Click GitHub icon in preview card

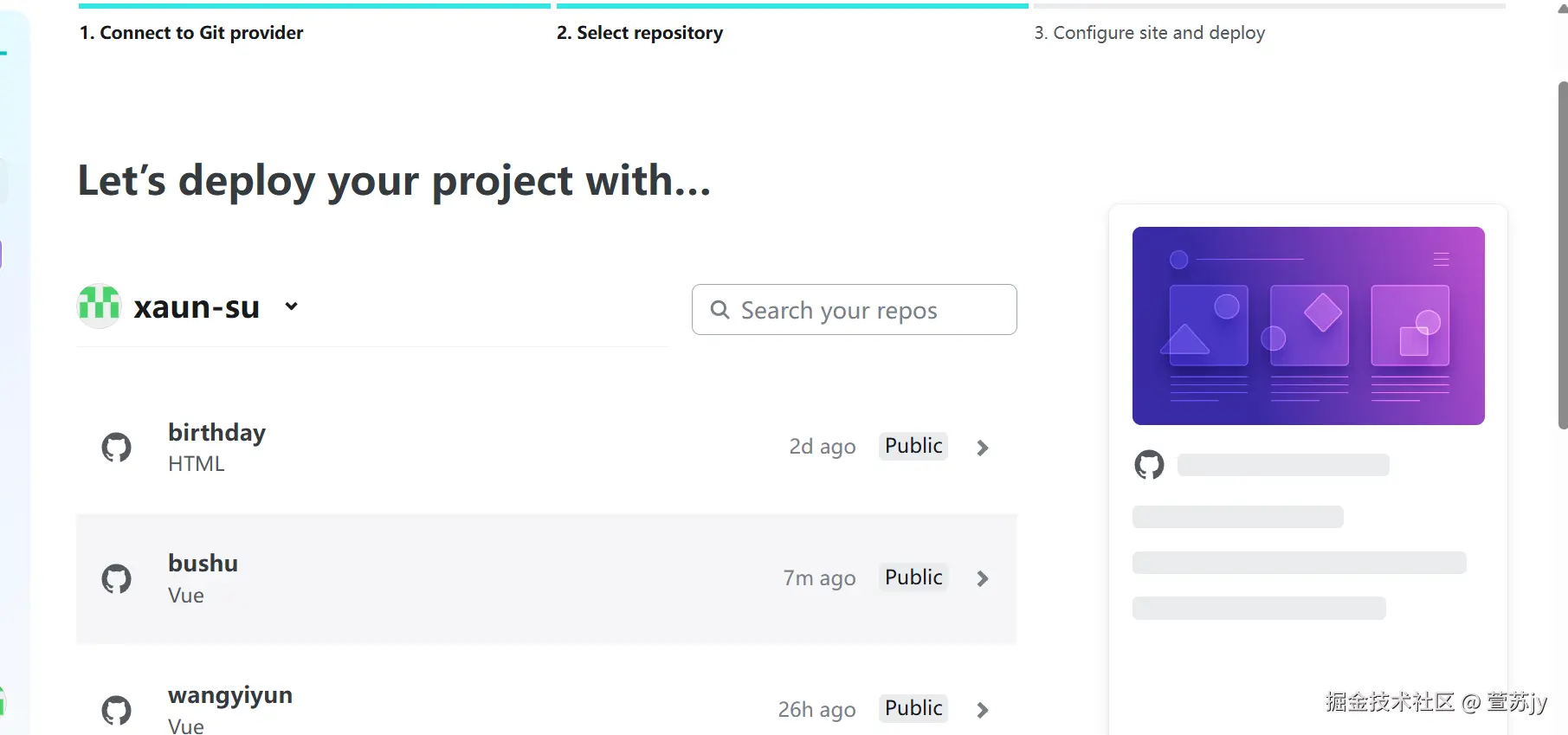(x=1149, y=465)
